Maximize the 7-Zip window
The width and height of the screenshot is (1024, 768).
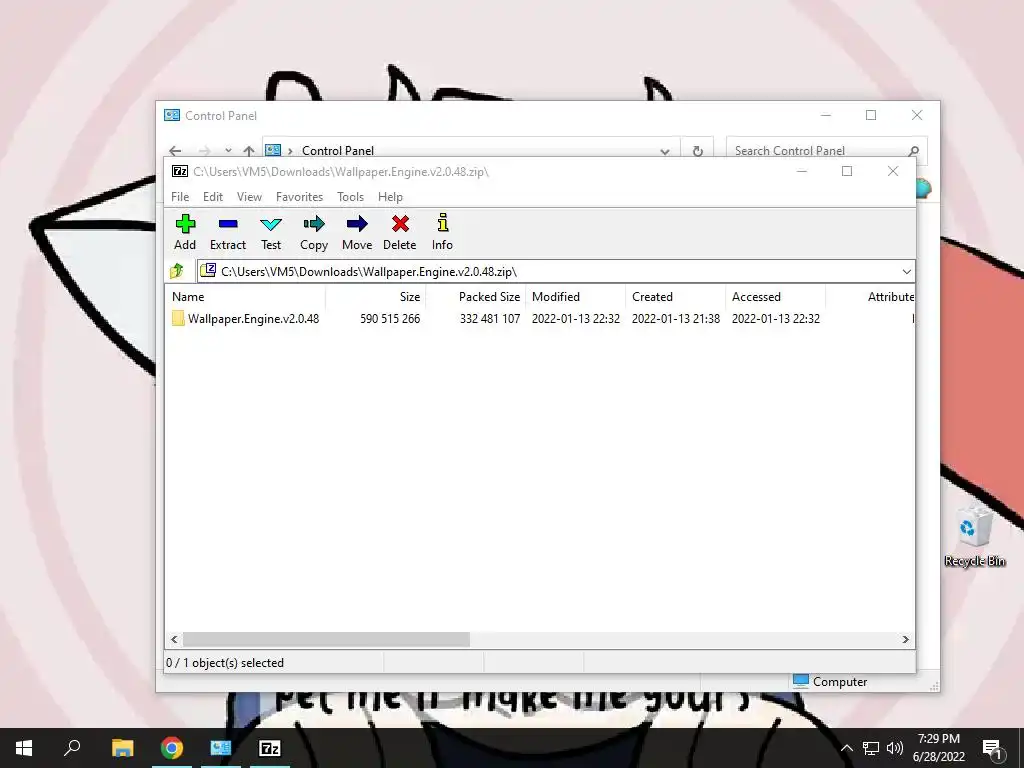click(847, 171)
